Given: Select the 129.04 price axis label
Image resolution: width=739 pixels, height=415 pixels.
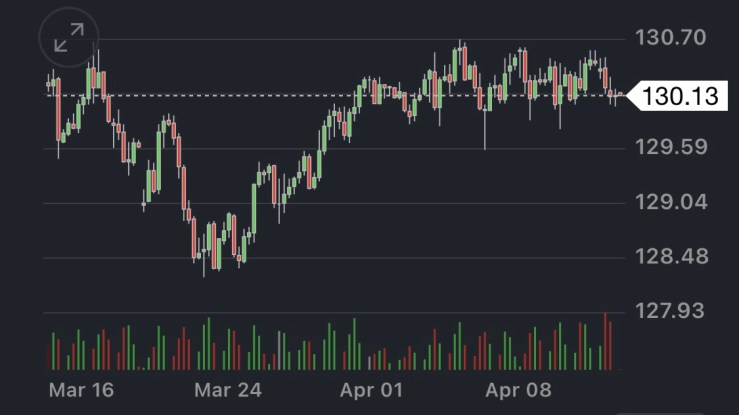Looking at the screenshot, I should [670, 203].
